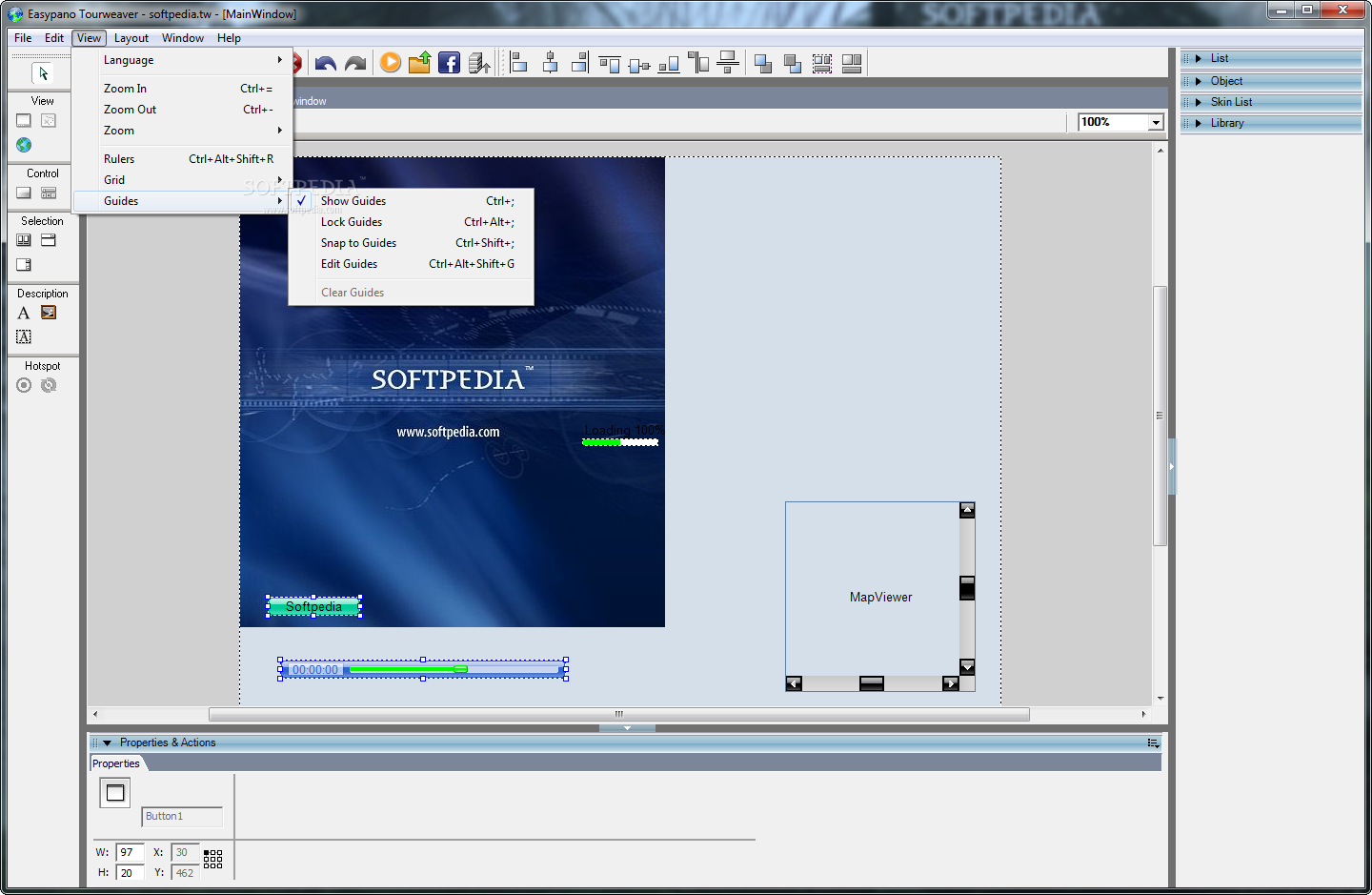Open the Help menu
This screenshot has width=1372, height=895.
click(229, 38)
